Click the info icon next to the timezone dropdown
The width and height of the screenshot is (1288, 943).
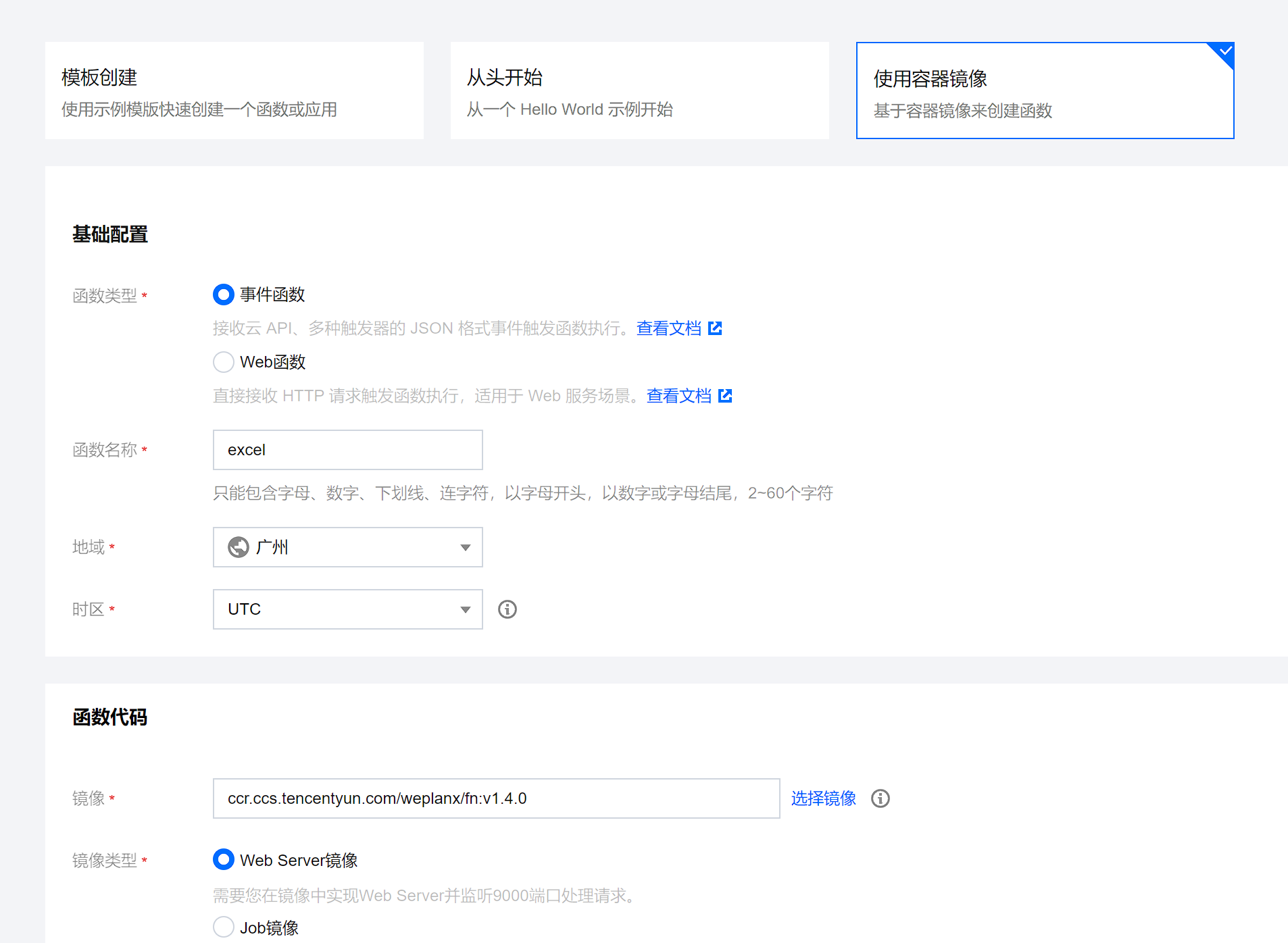pyautogui.click(x=507, y=609)
